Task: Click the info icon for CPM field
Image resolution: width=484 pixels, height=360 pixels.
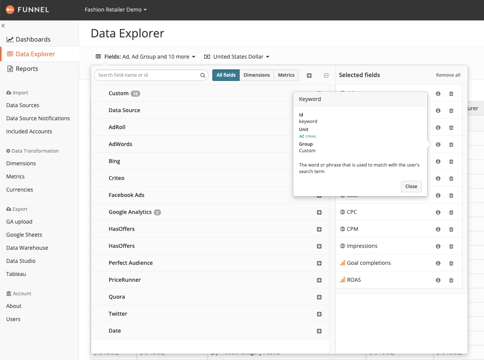Action: 438,229
